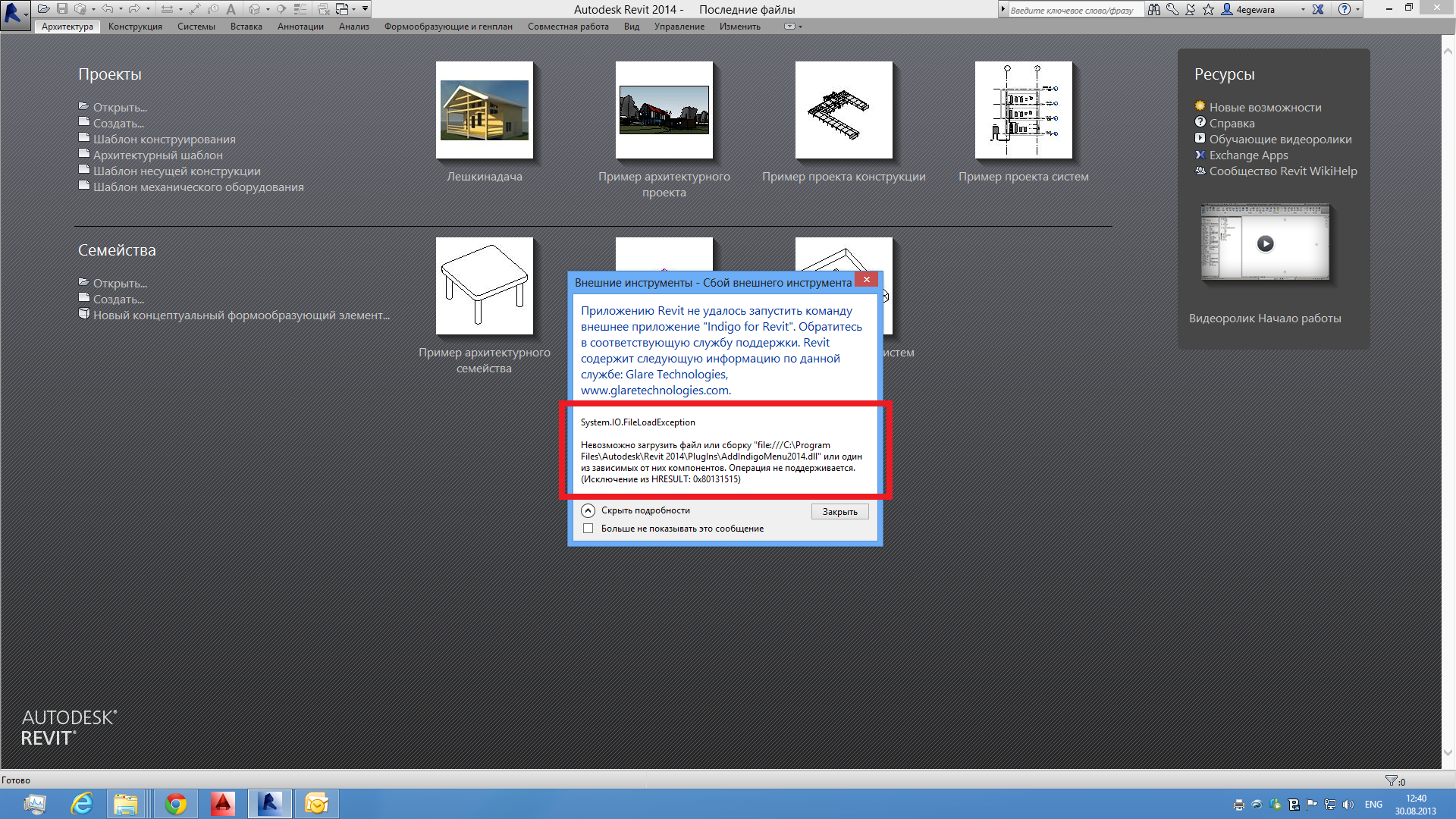
Task: Collapse details with 'Скрыть подробности' toggle
Action: [588, 510]
